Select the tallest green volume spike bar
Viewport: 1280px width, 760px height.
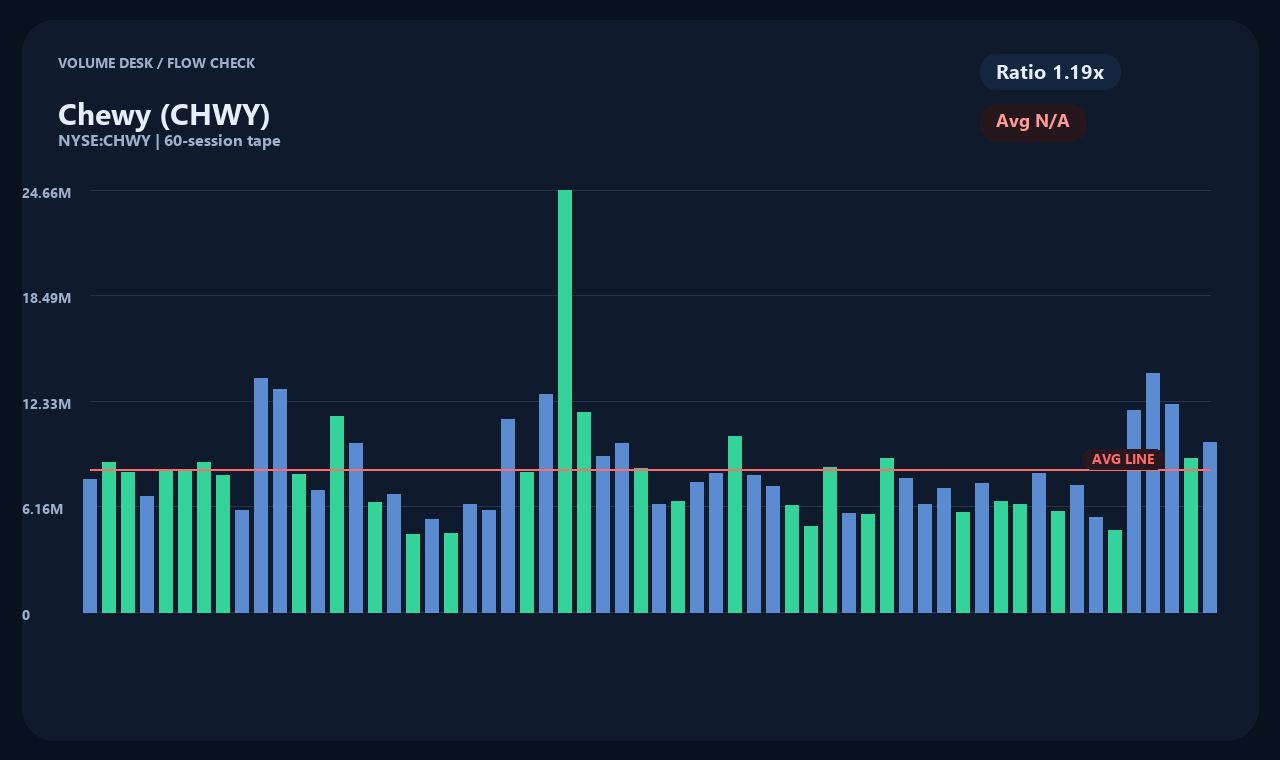coord(565,401)
